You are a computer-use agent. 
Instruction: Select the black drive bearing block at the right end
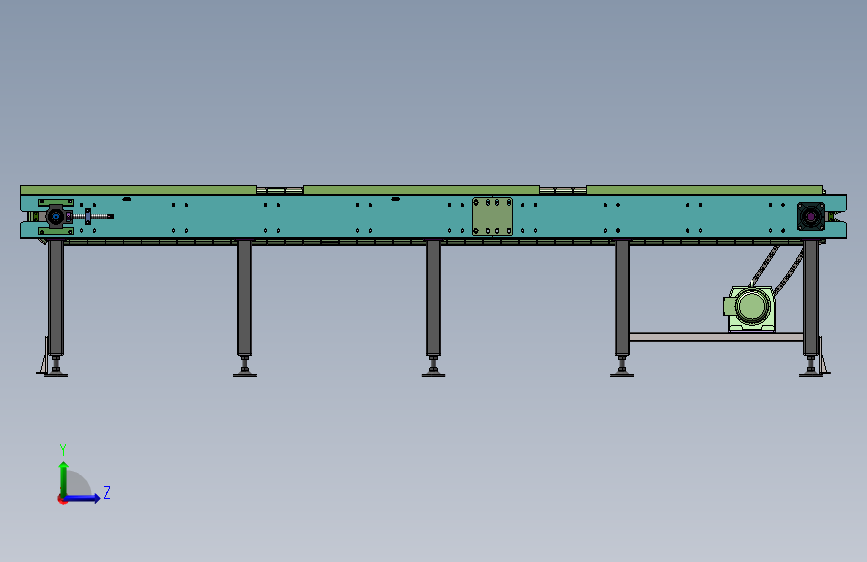click(x=811, y=216)
